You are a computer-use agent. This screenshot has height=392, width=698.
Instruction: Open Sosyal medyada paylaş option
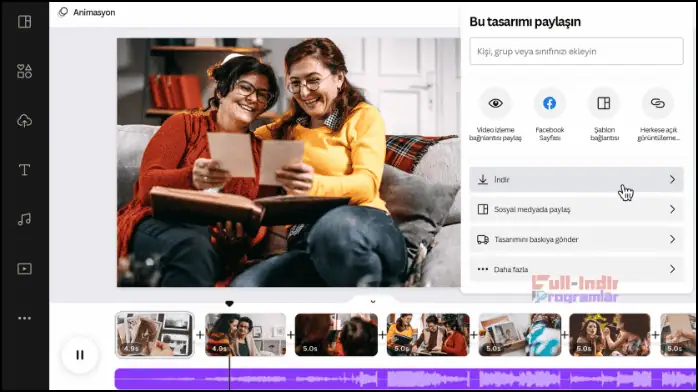[x=576, y=210]
